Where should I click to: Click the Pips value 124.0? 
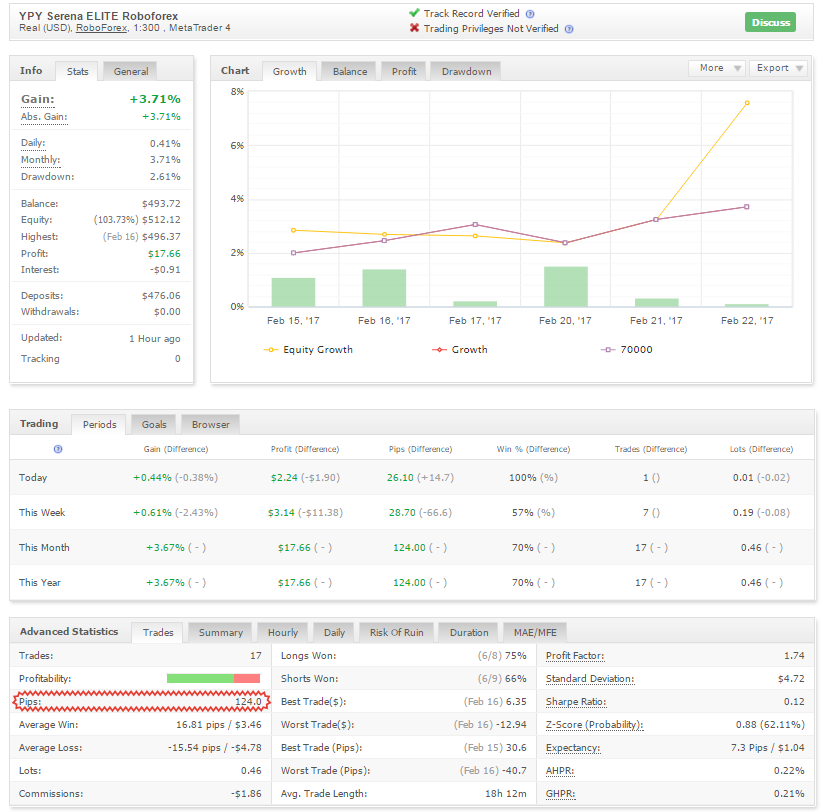click(248, 702)
